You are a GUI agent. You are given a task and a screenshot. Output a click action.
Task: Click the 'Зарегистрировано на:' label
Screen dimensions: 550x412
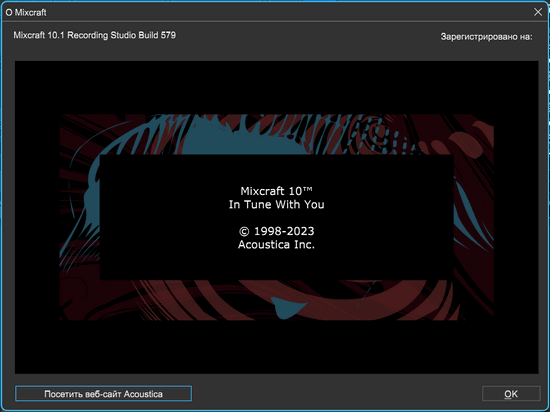[x=487, y=37]
